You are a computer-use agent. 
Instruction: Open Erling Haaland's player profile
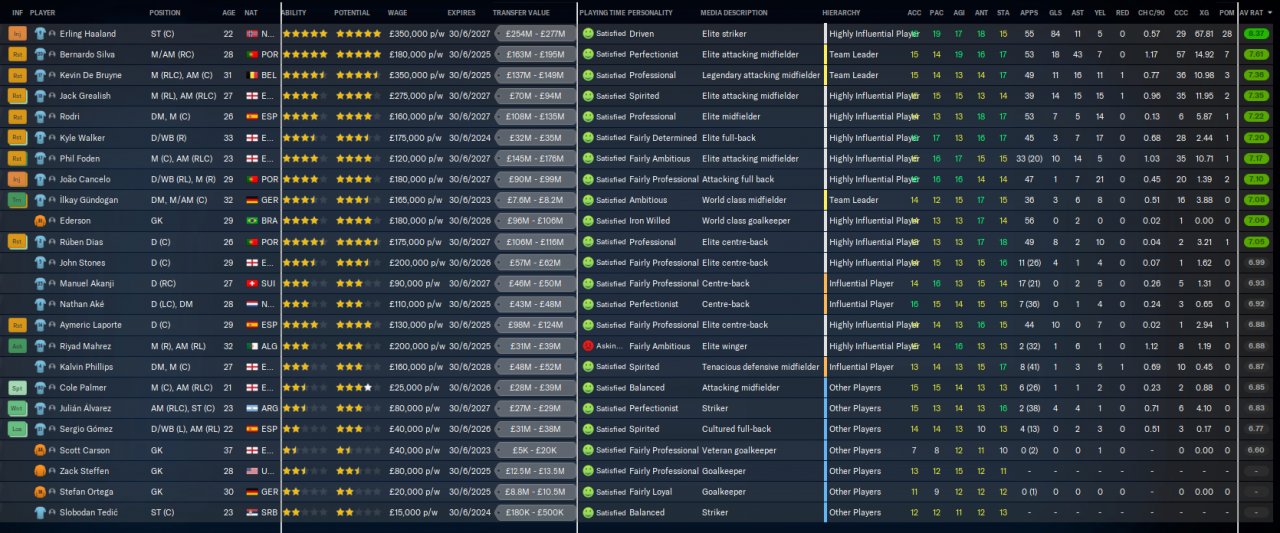click(90, 33)
